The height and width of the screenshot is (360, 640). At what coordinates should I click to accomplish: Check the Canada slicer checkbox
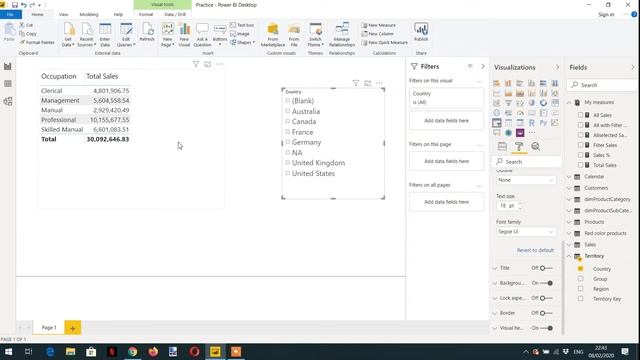287,121
